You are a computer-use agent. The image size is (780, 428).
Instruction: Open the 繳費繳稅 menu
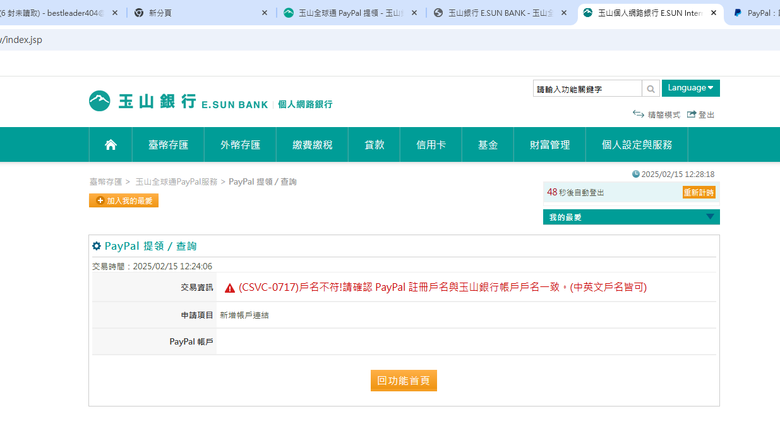tap(312, 145)
